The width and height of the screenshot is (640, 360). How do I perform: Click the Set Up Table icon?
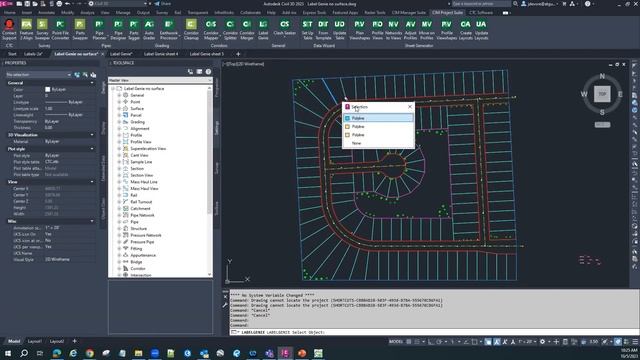(307, 29)
